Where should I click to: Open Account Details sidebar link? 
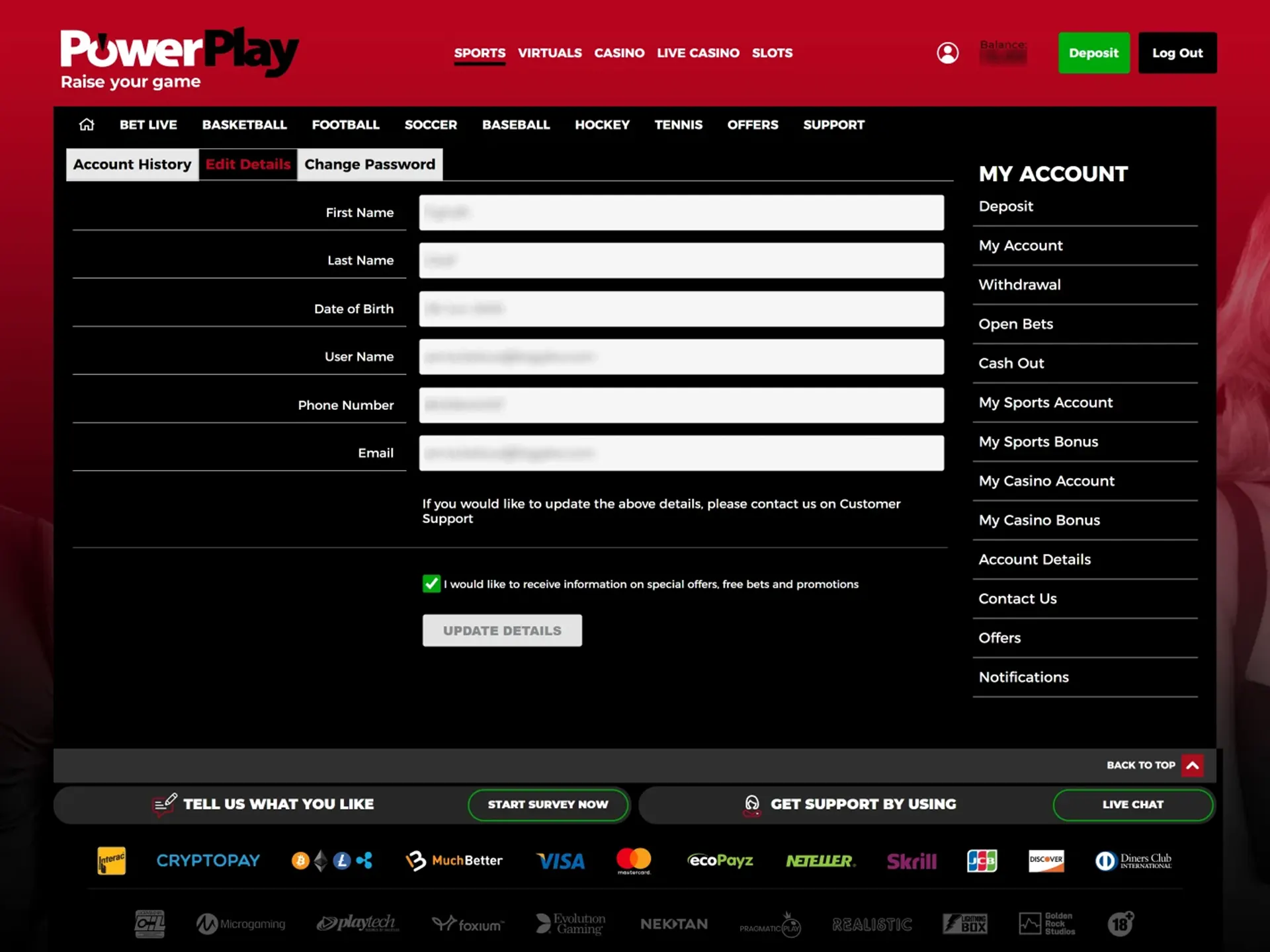point(1035,559)
